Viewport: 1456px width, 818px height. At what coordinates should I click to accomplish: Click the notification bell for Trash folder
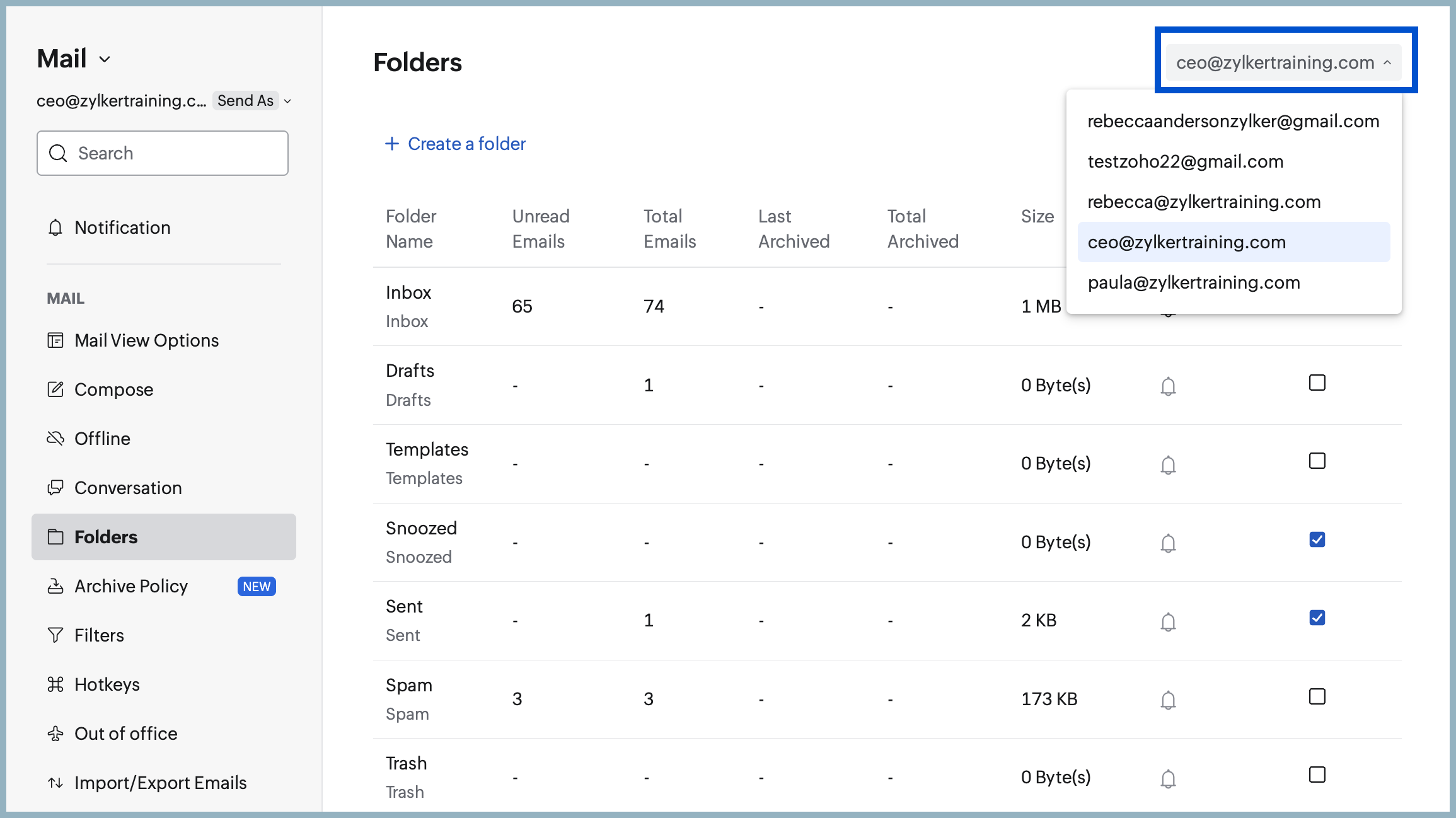click(x=1168, y=778)
